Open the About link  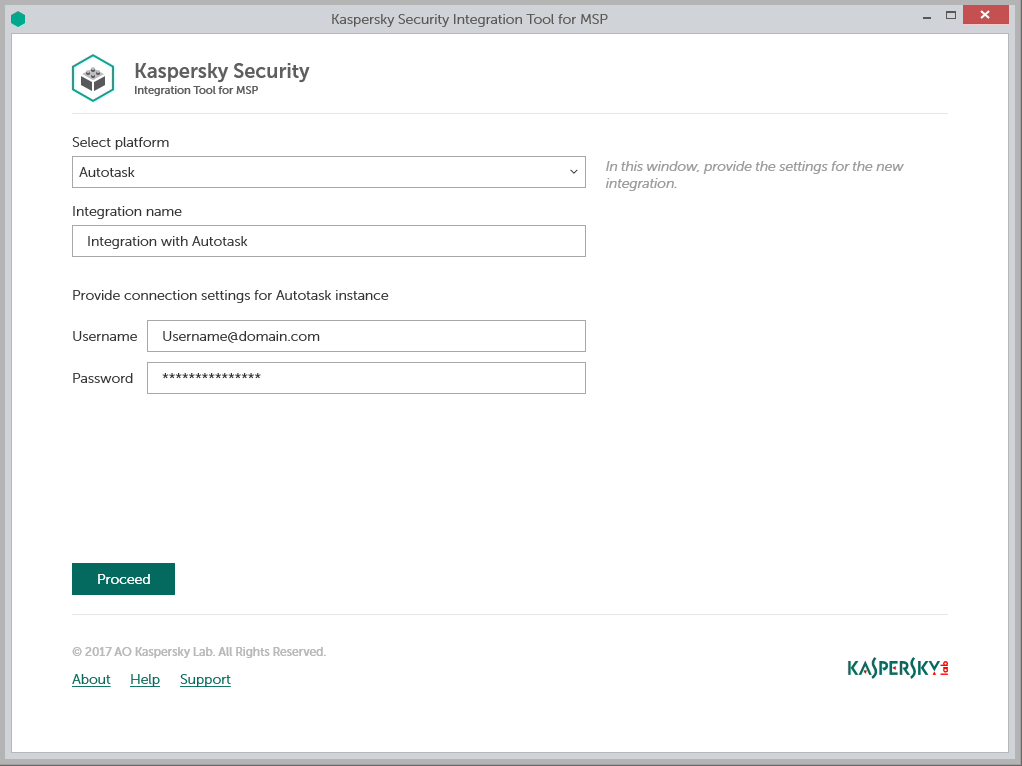[91, 679]
